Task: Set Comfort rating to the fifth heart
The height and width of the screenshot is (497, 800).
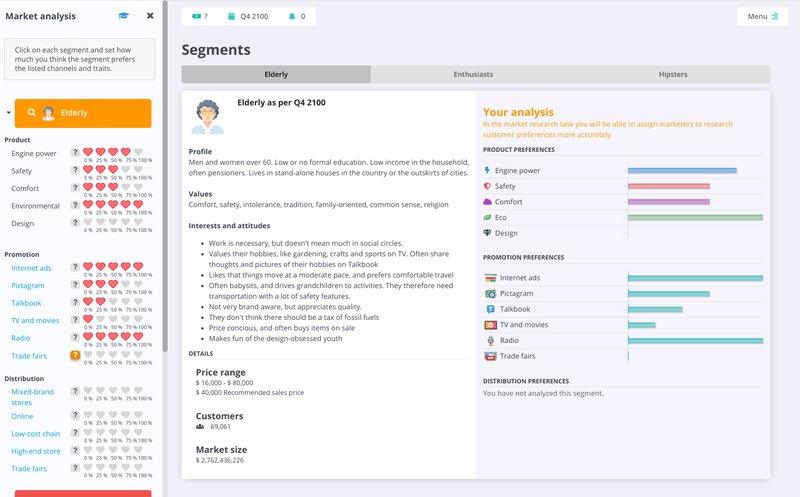Action: tap(138, 187)
